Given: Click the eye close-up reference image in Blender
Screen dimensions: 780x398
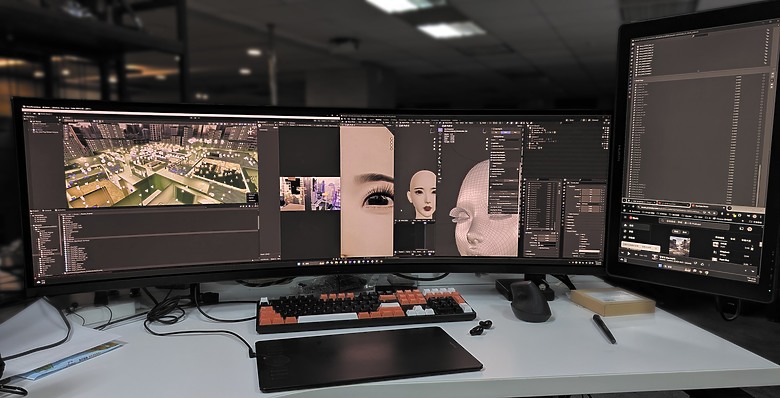Looking at the screenshot, I should (367, 192).
